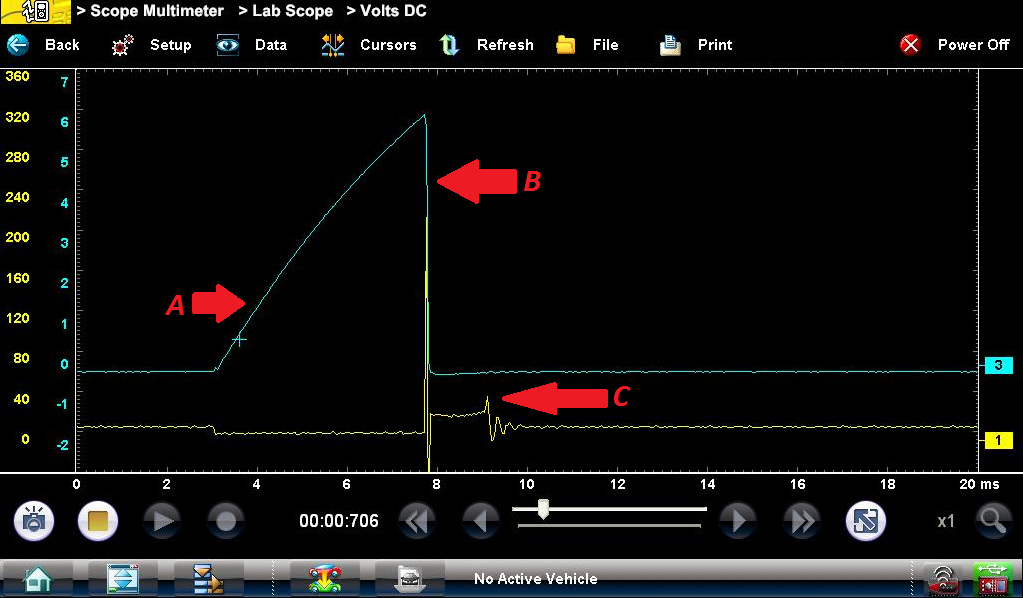1023x598 pixels.
Task: Click the Back arrow icon
Action: [x=17, y=45]
